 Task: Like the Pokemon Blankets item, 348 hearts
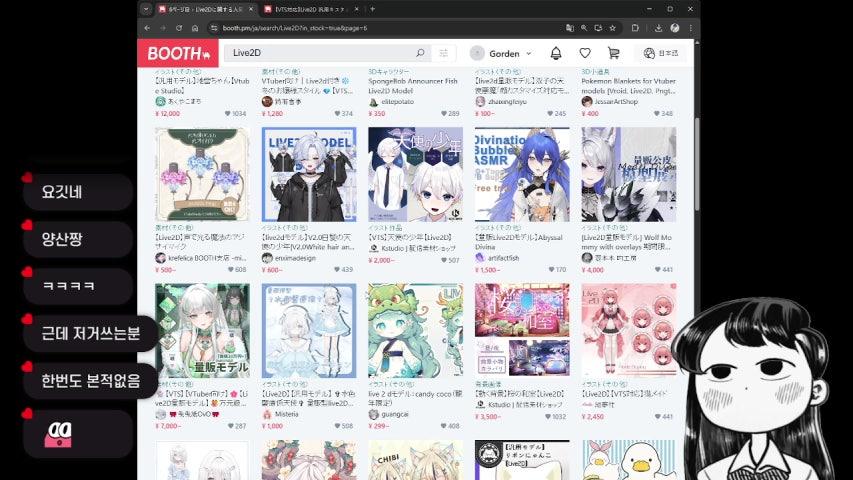657,113
